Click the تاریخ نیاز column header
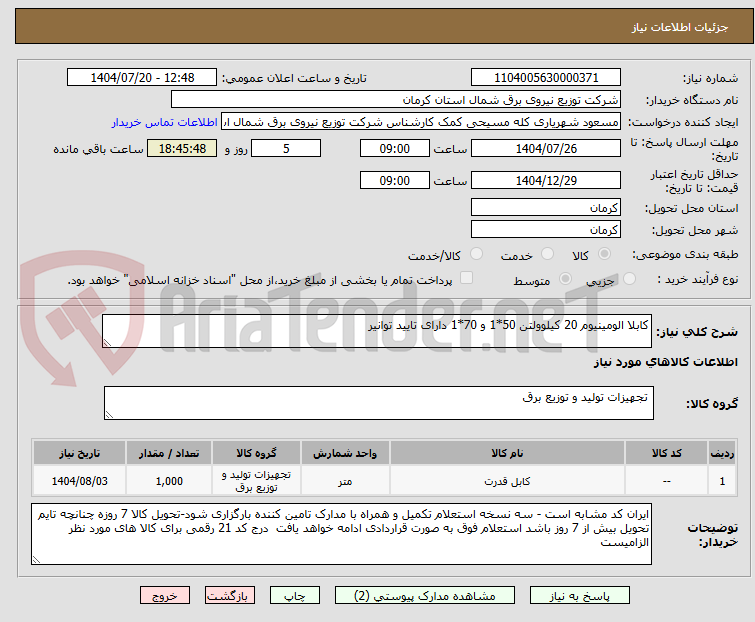This screenshot has height=622, width=755. pos(79,453)
